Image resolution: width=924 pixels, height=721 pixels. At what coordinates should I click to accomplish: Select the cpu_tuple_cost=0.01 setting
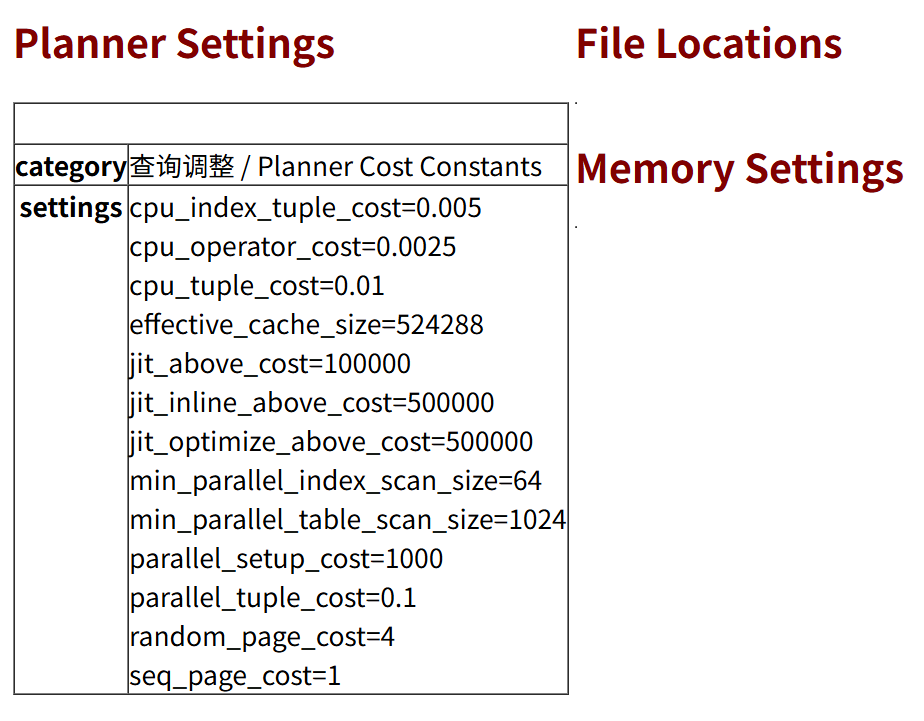coord(257,286)
